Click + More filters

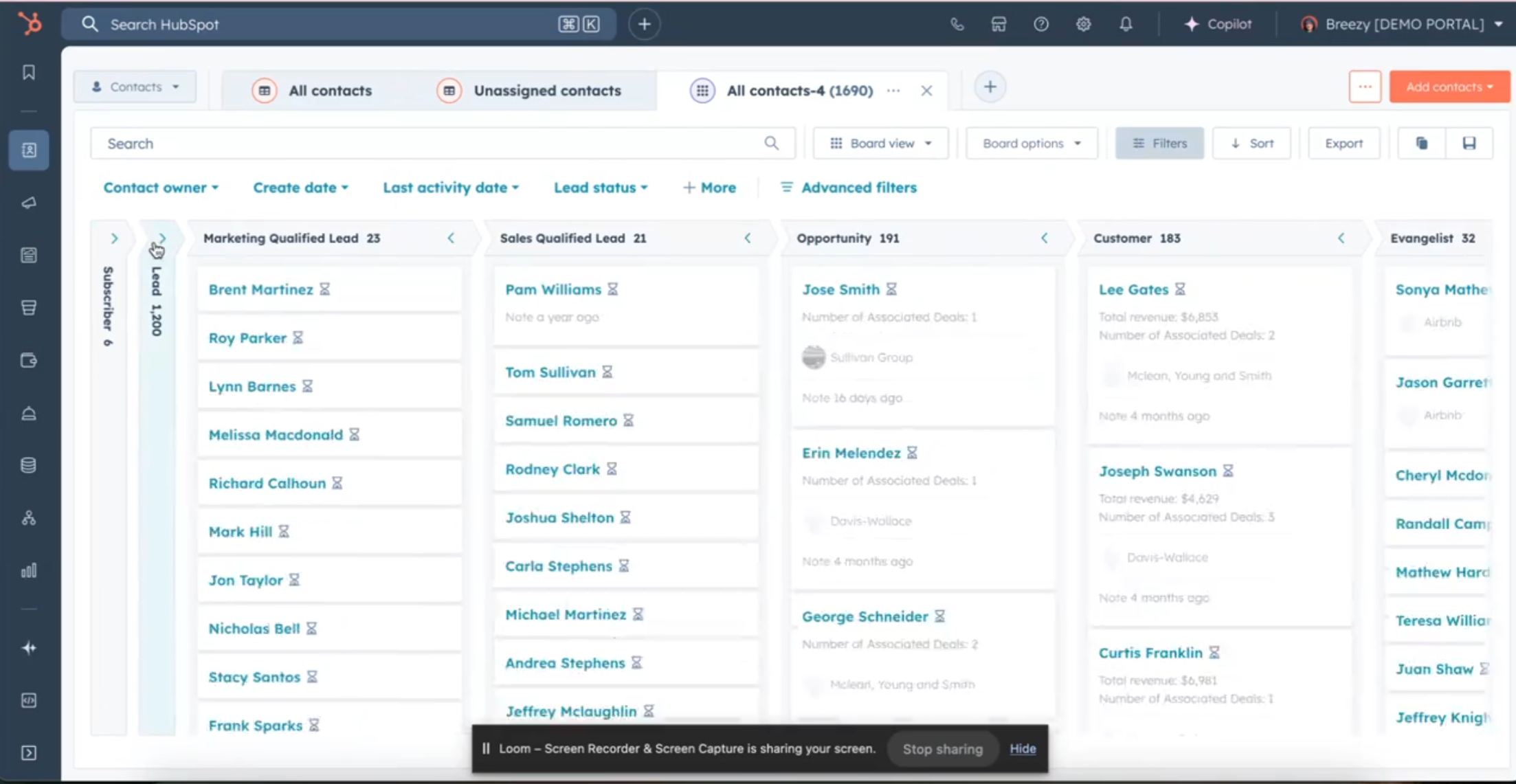[x=709, y=188]
